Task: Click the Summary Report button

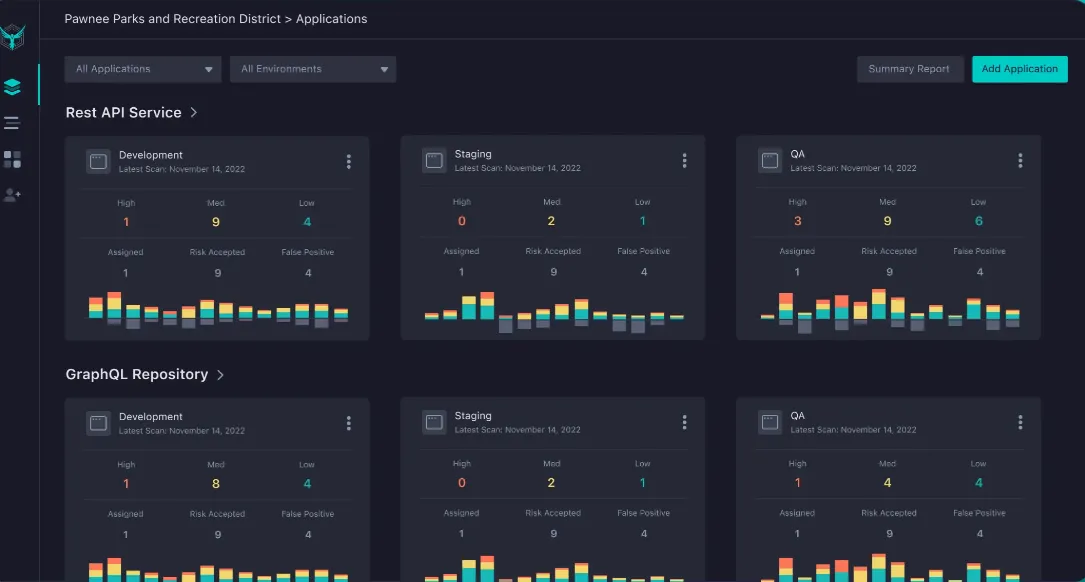Action: [910, 69]
